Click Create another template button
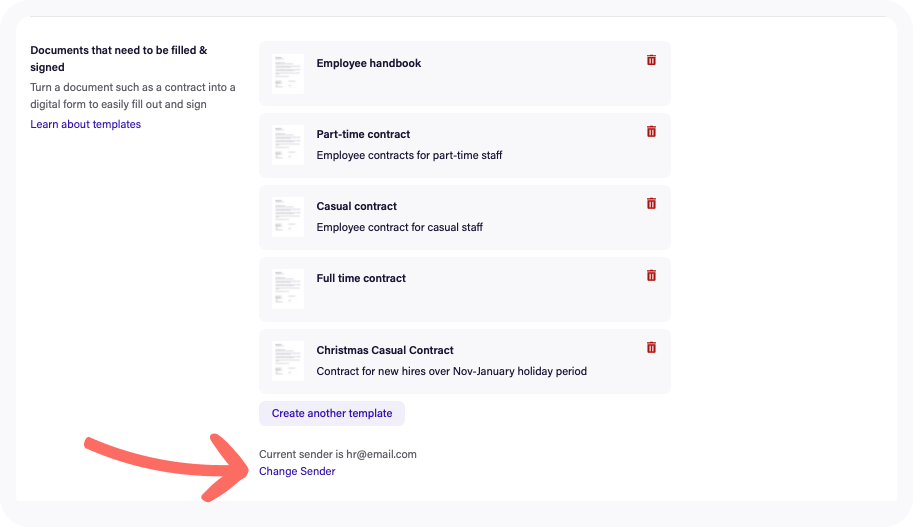 pyautogui.click(x=332, y=413)
